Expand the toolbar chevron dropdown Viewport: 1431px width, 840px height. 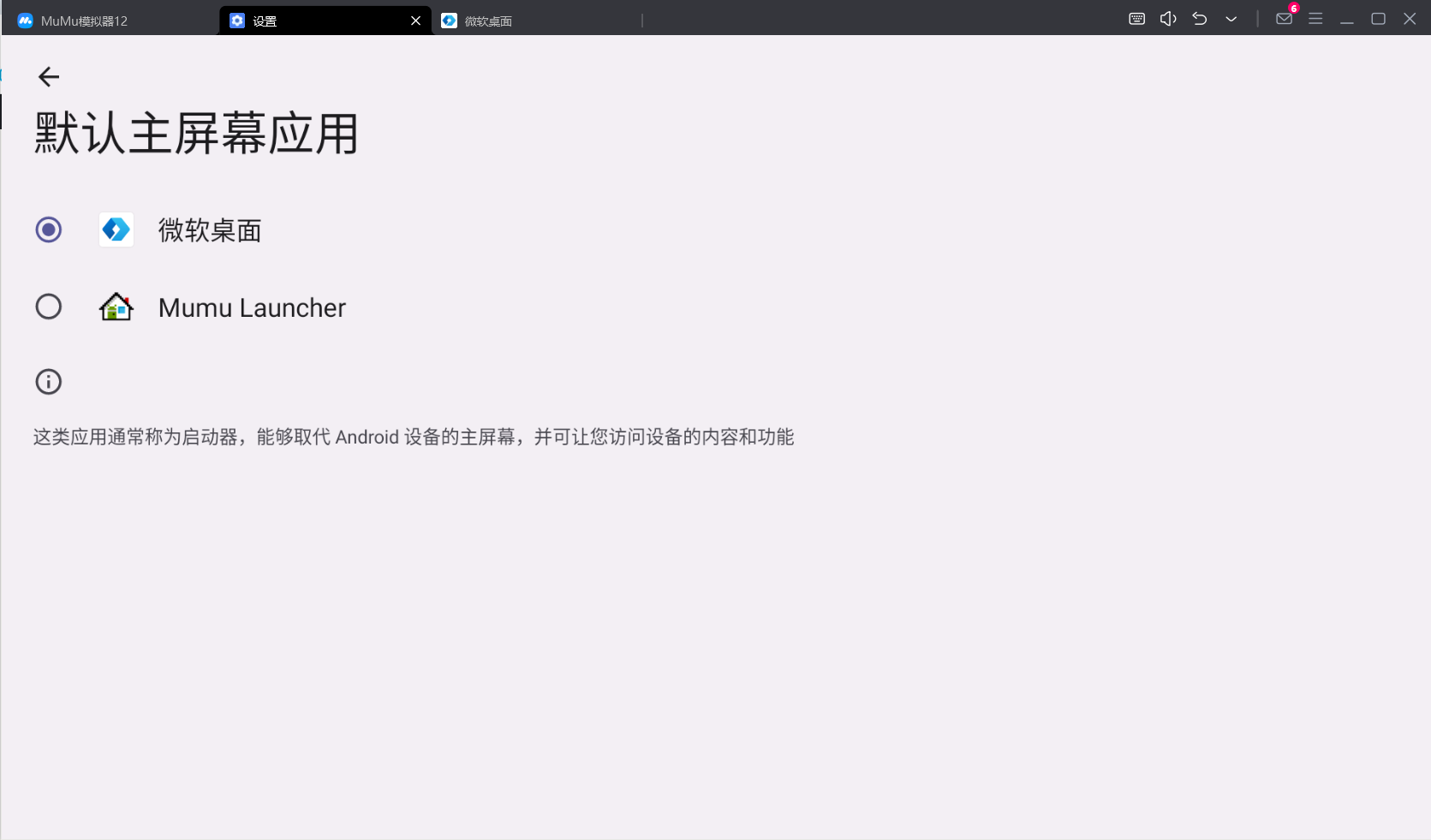click(1231, 19)
